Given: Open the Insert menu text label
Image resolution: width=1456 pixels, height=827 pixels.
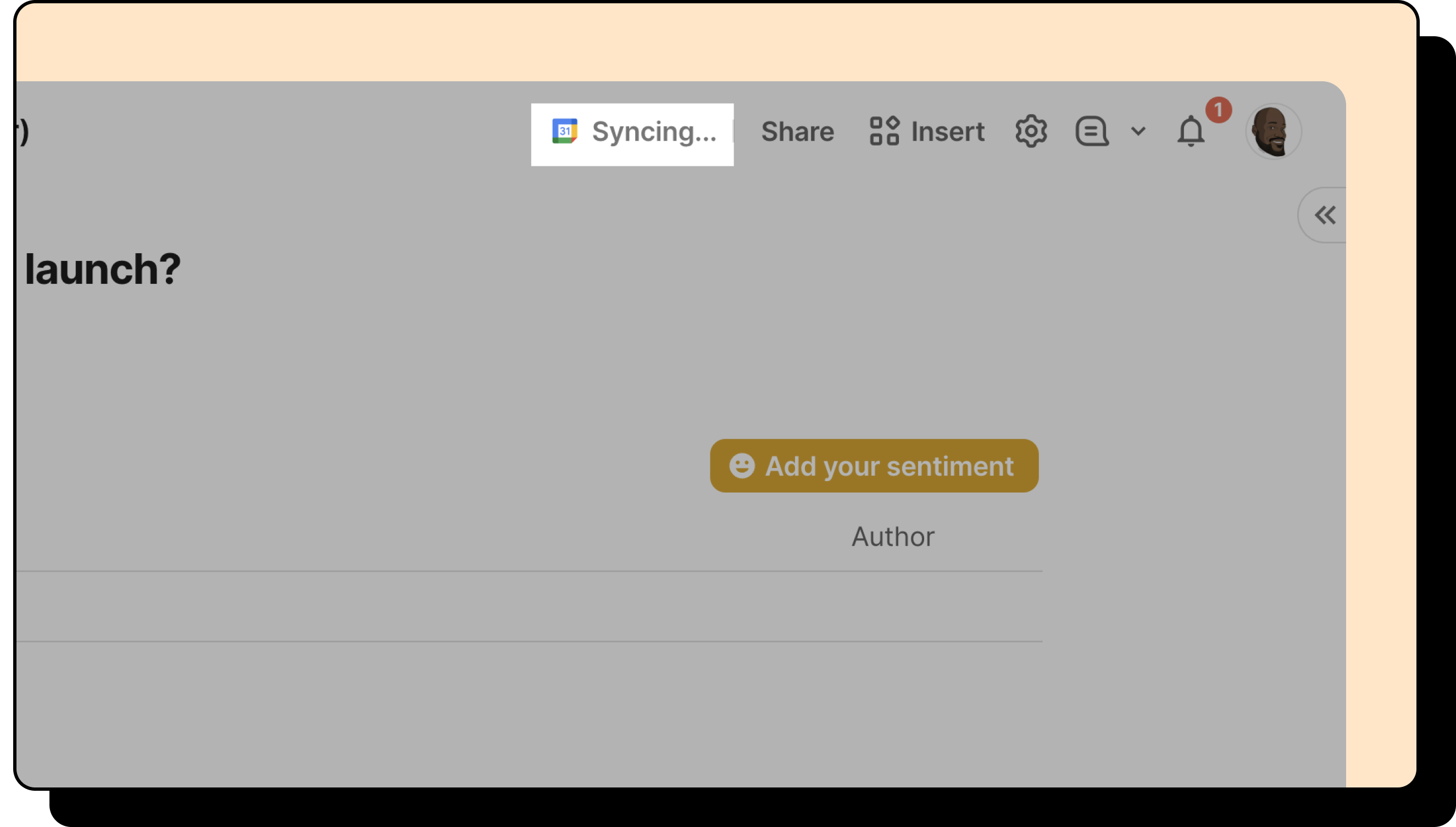Looking at the screenshot, I should [947, 132].
